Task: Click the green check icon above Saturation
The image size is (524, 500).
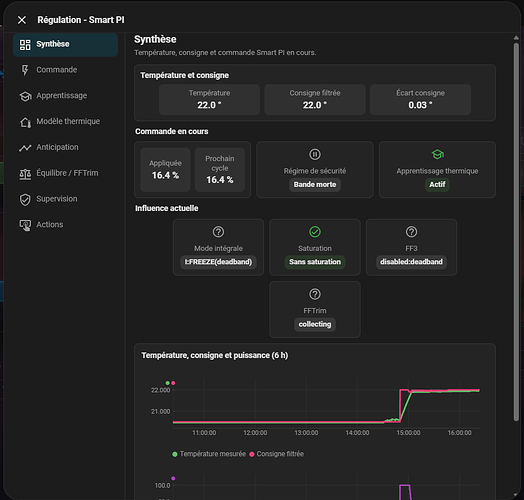Action: (x=315, y=232)
